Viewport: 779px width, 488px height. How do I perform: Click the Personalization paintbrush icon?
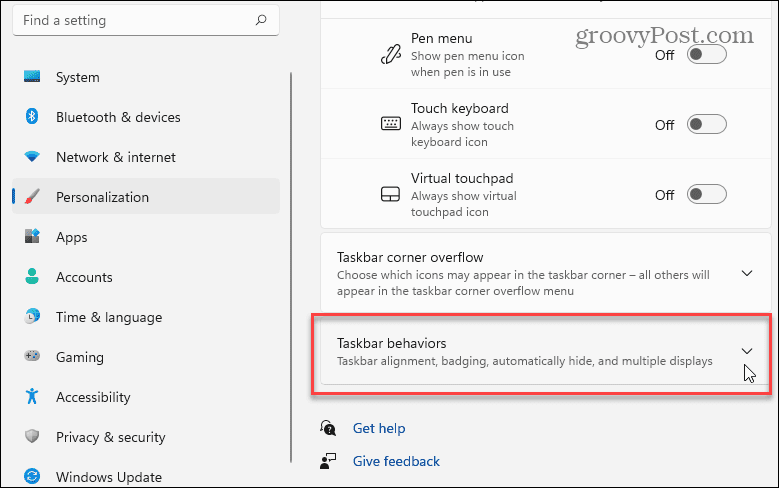click(x=32, y=196)
